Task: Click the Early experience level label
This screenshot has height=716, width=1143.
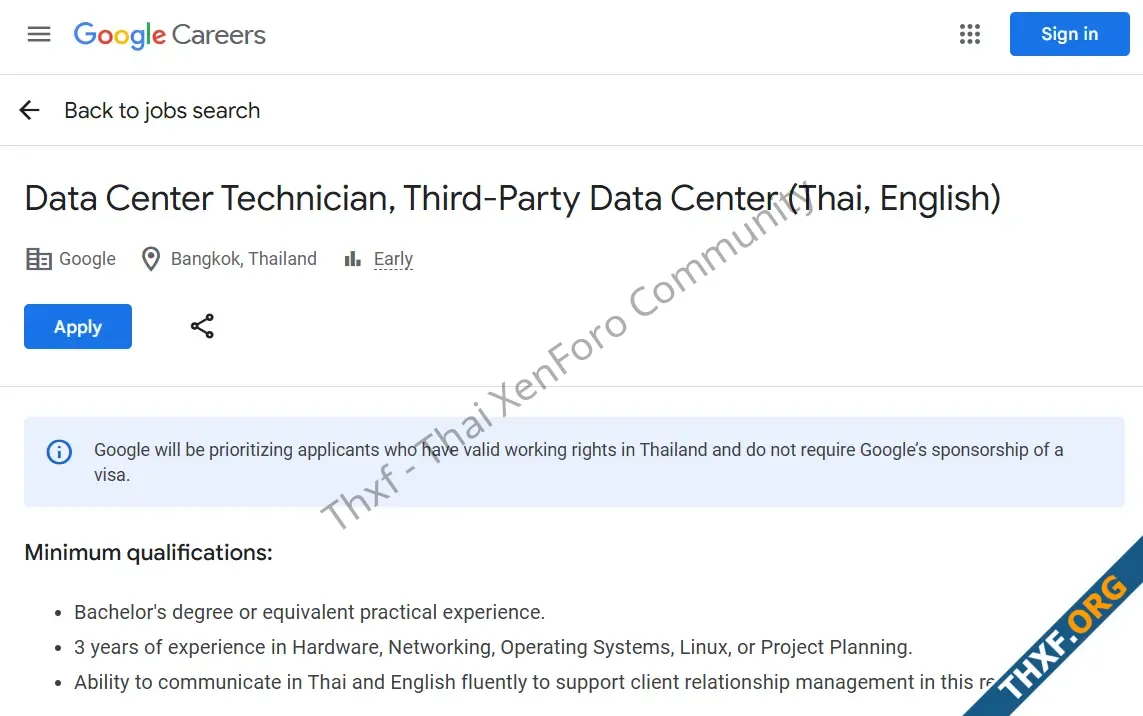Action: (393, 259)
